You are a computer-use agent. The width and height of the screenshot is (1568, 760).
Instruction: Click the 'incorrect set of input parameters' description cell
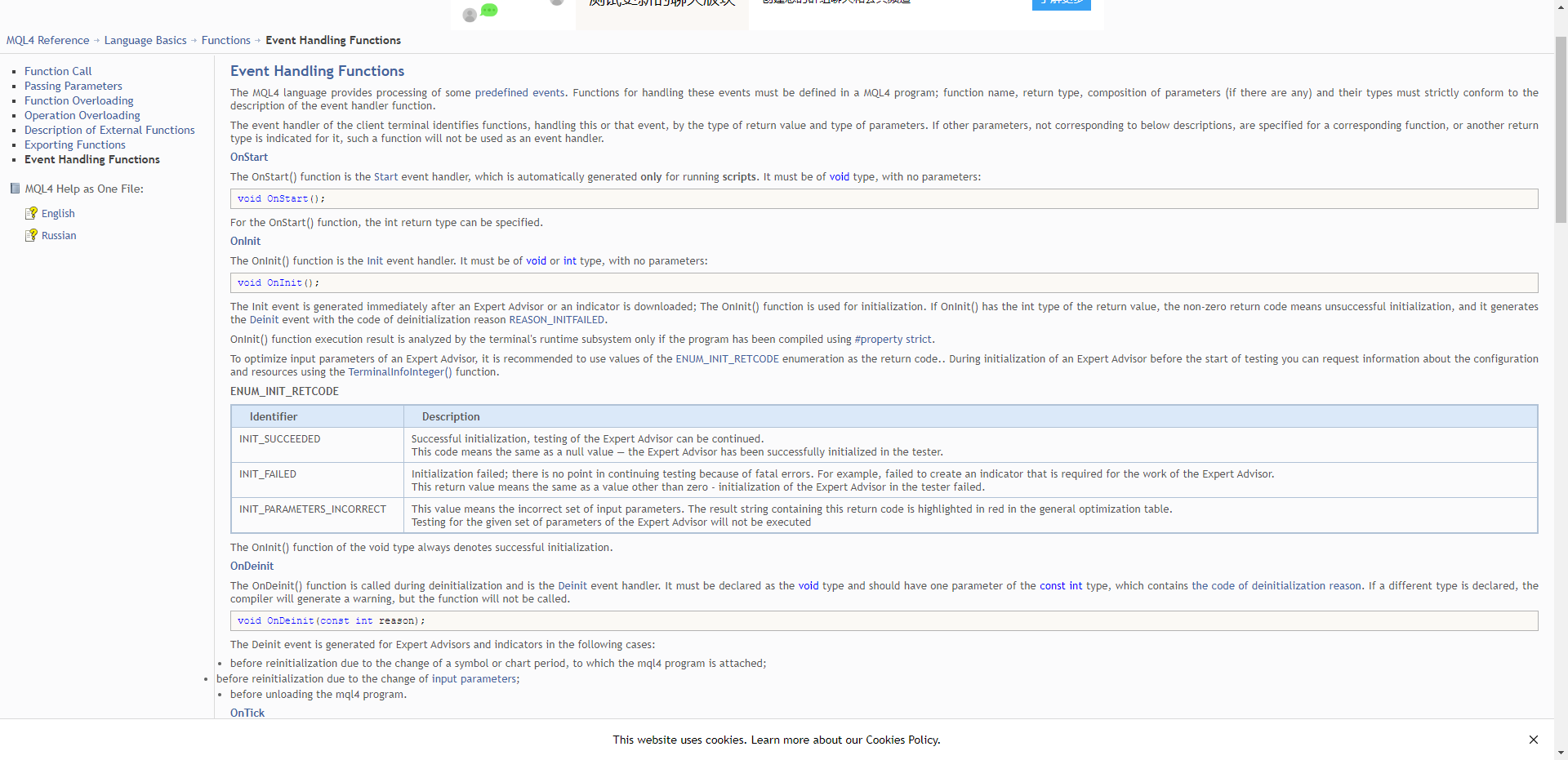pyautogui.click(x=970, y=515)
